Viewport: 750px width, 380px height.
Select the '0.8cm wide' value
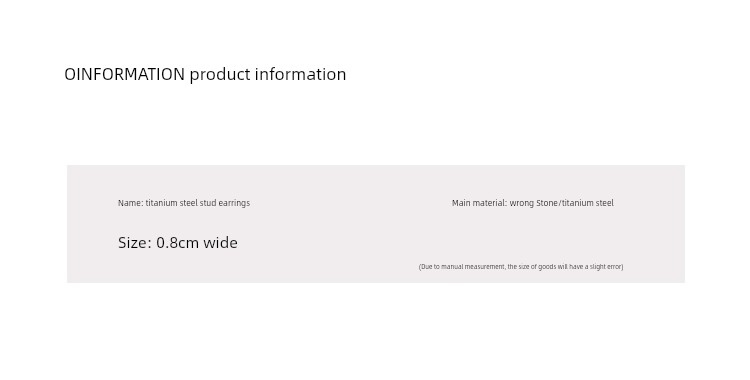pos(197,243)
